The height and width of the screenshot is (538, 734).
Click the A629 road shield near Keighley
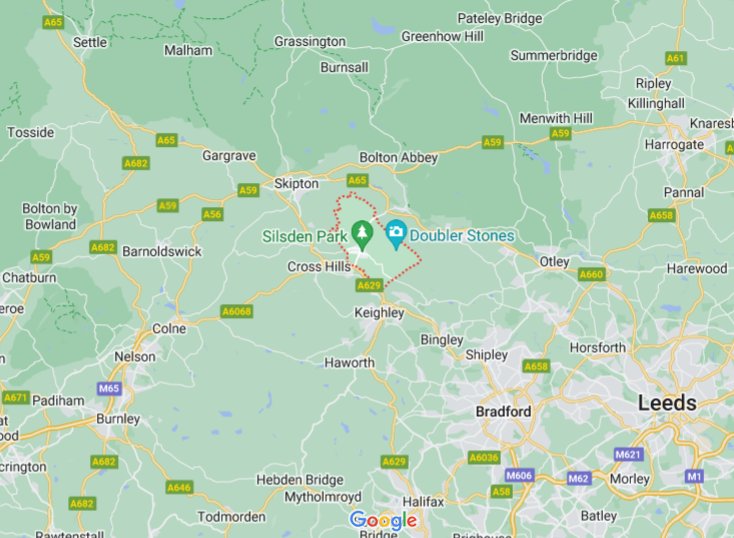click(369, 285)
